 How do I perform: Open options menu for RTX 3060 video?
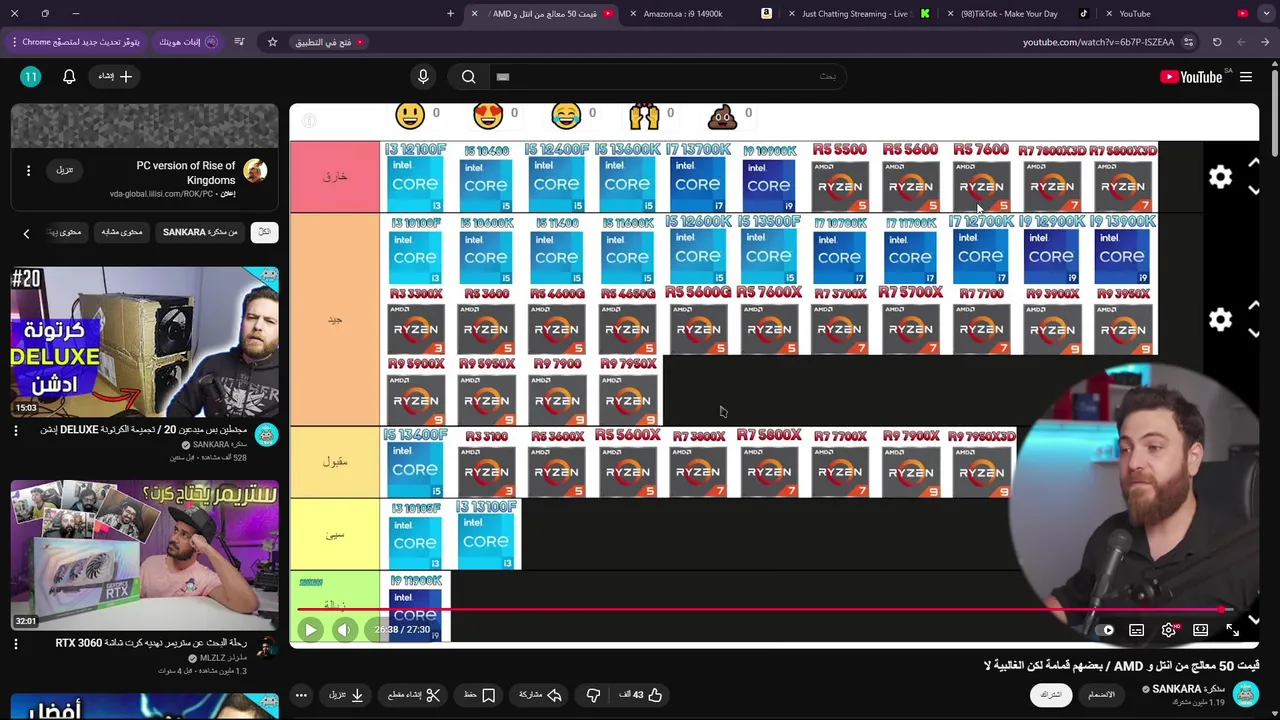coord(15,644)
